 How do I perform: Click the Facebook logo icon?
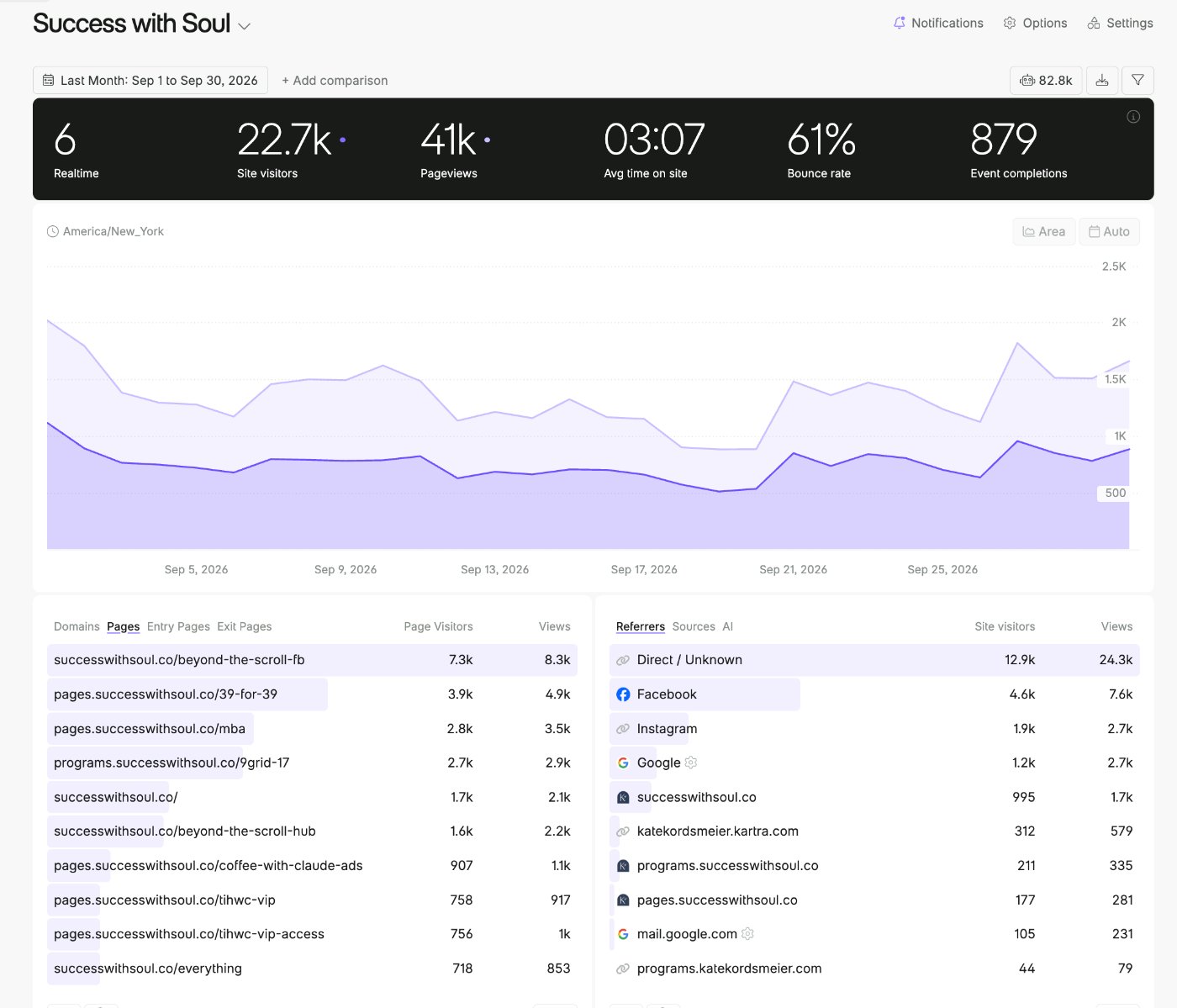click(623, 694)
